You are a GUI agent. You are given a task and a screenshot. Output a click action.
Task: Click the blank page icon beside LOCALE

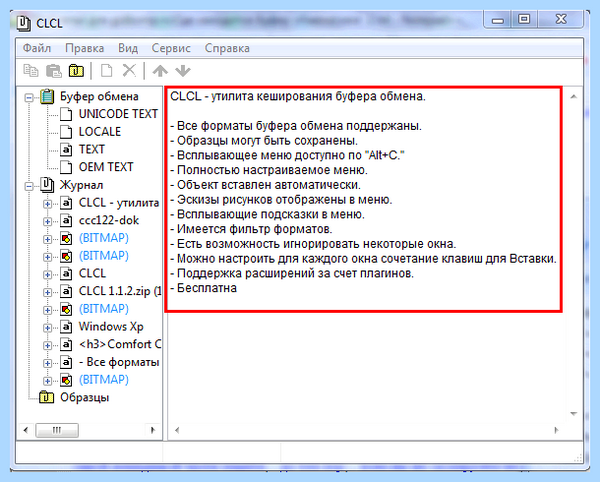[66, 132]
